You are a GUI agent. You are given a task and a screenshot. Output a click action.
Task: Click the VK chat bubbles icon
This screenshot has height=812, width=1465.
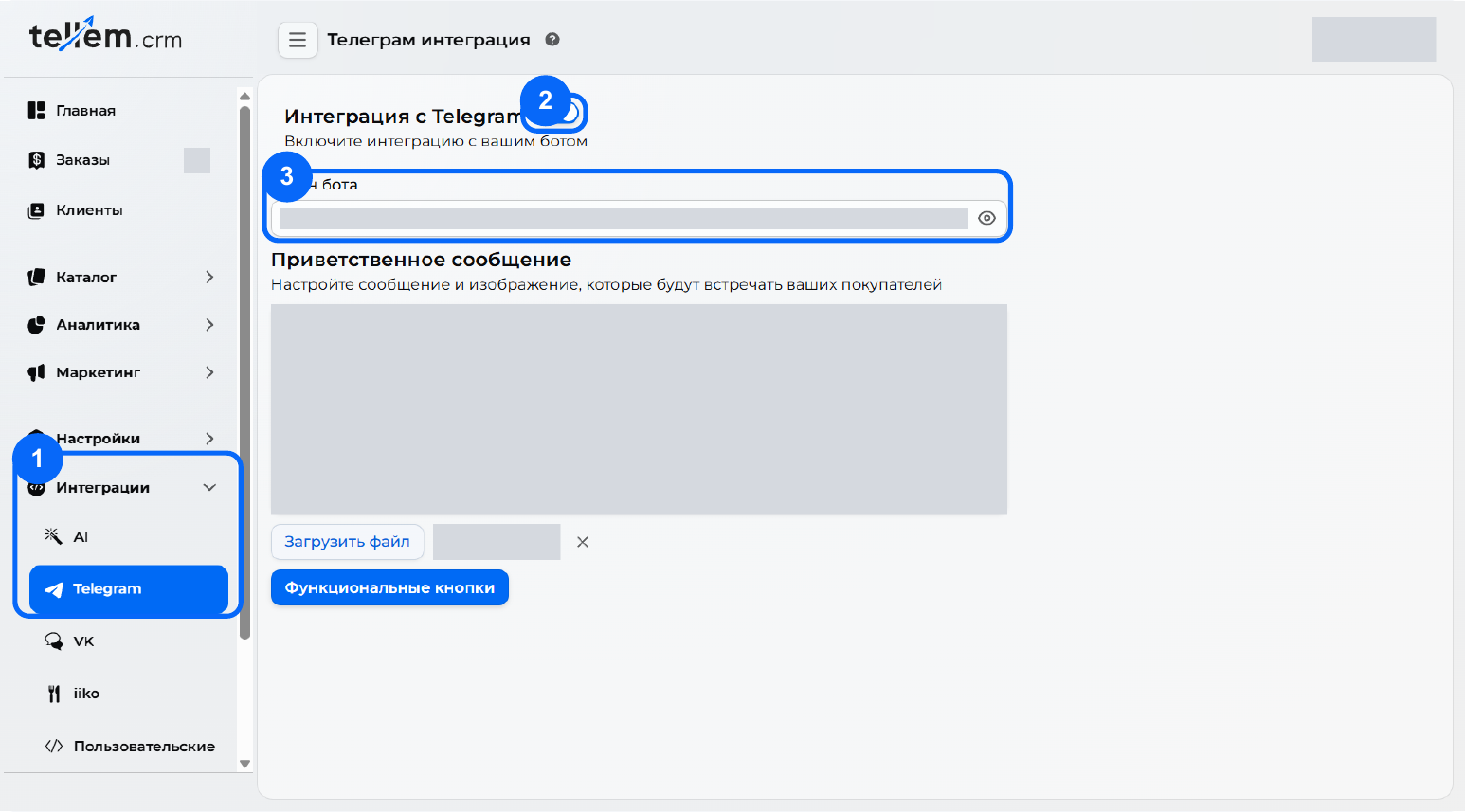point(54,641)
